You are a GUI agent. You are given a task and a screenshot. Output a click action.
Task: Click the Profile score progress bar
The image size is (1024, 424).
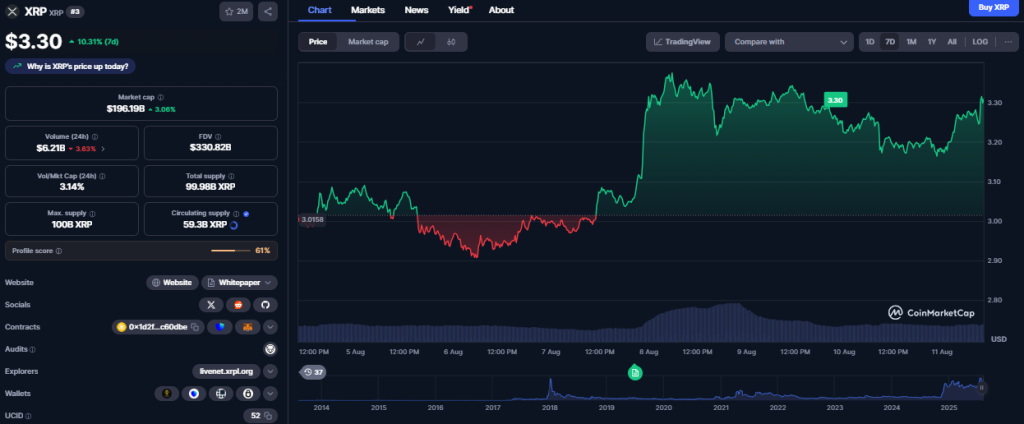pos(231,251)
